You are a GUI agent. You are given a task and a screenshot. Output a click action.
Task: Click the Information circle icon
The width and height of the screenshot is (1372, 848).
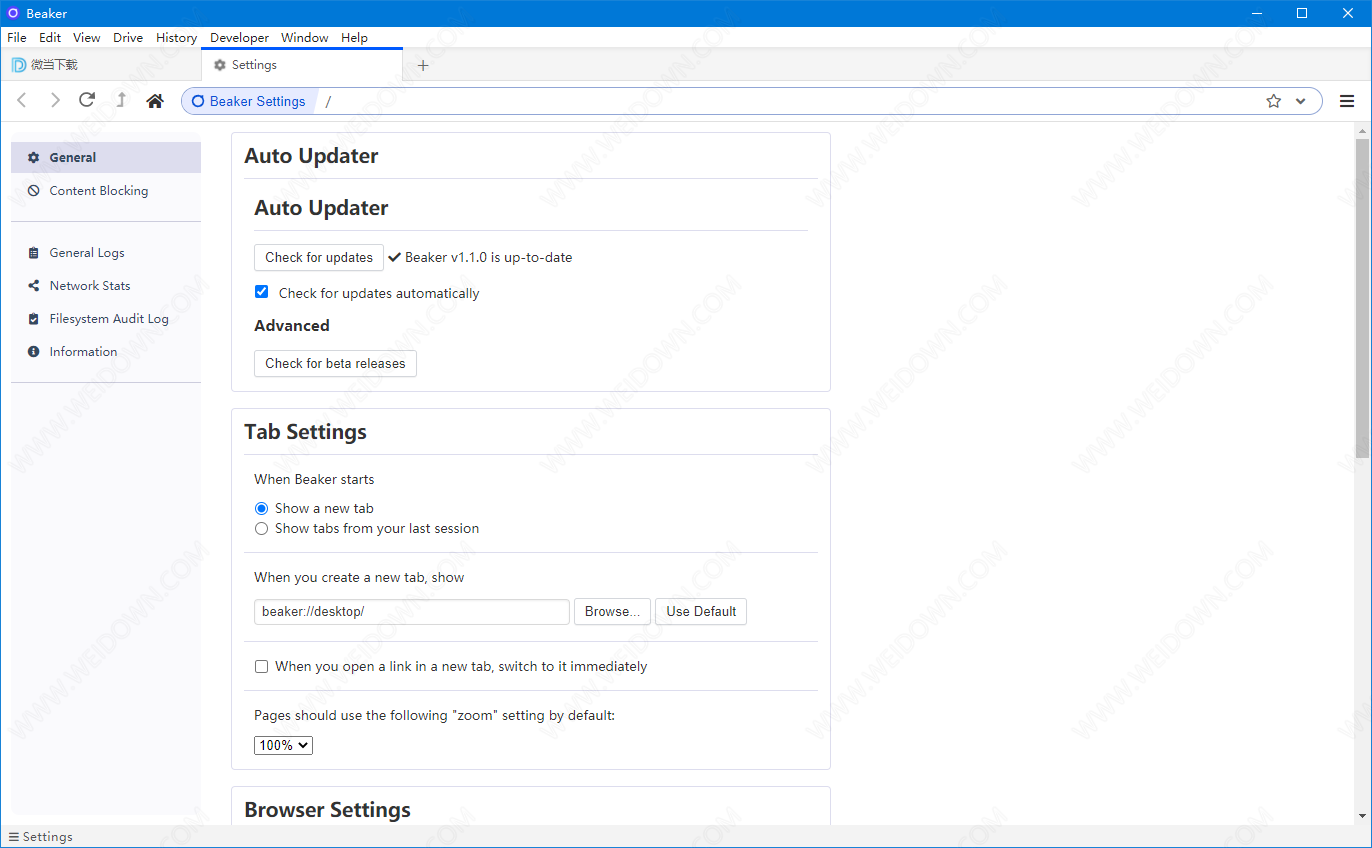(x=34, y=352)
